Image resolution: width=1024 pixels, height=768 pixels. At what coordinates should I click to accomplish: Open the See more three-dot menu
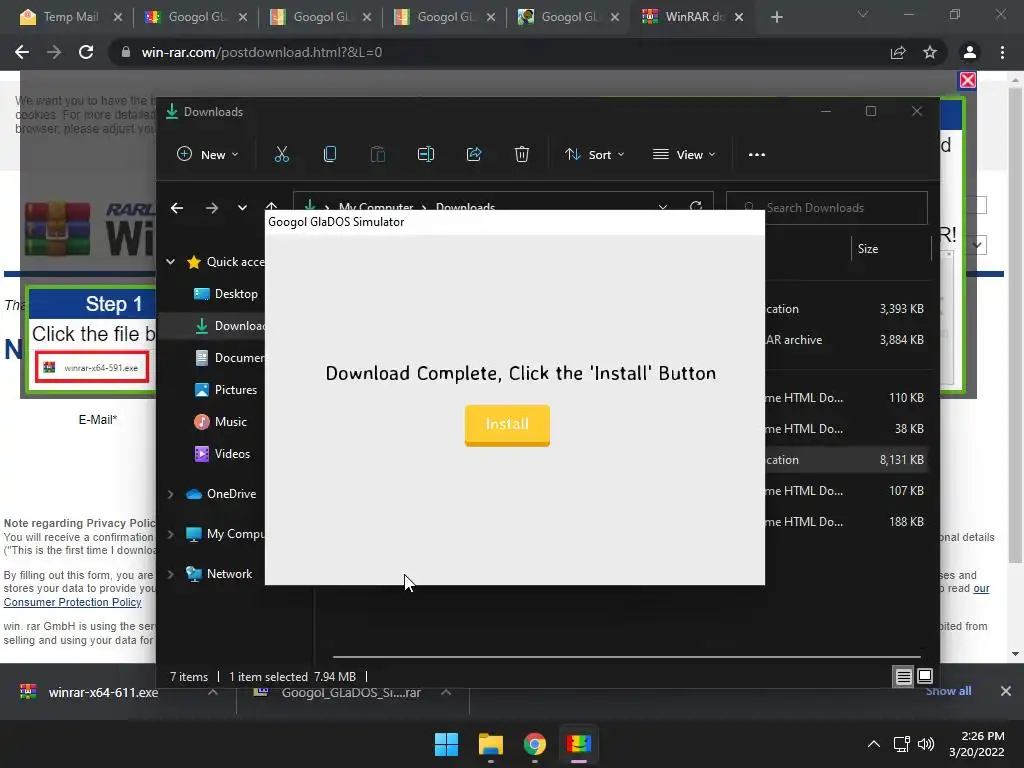[756, 155]
